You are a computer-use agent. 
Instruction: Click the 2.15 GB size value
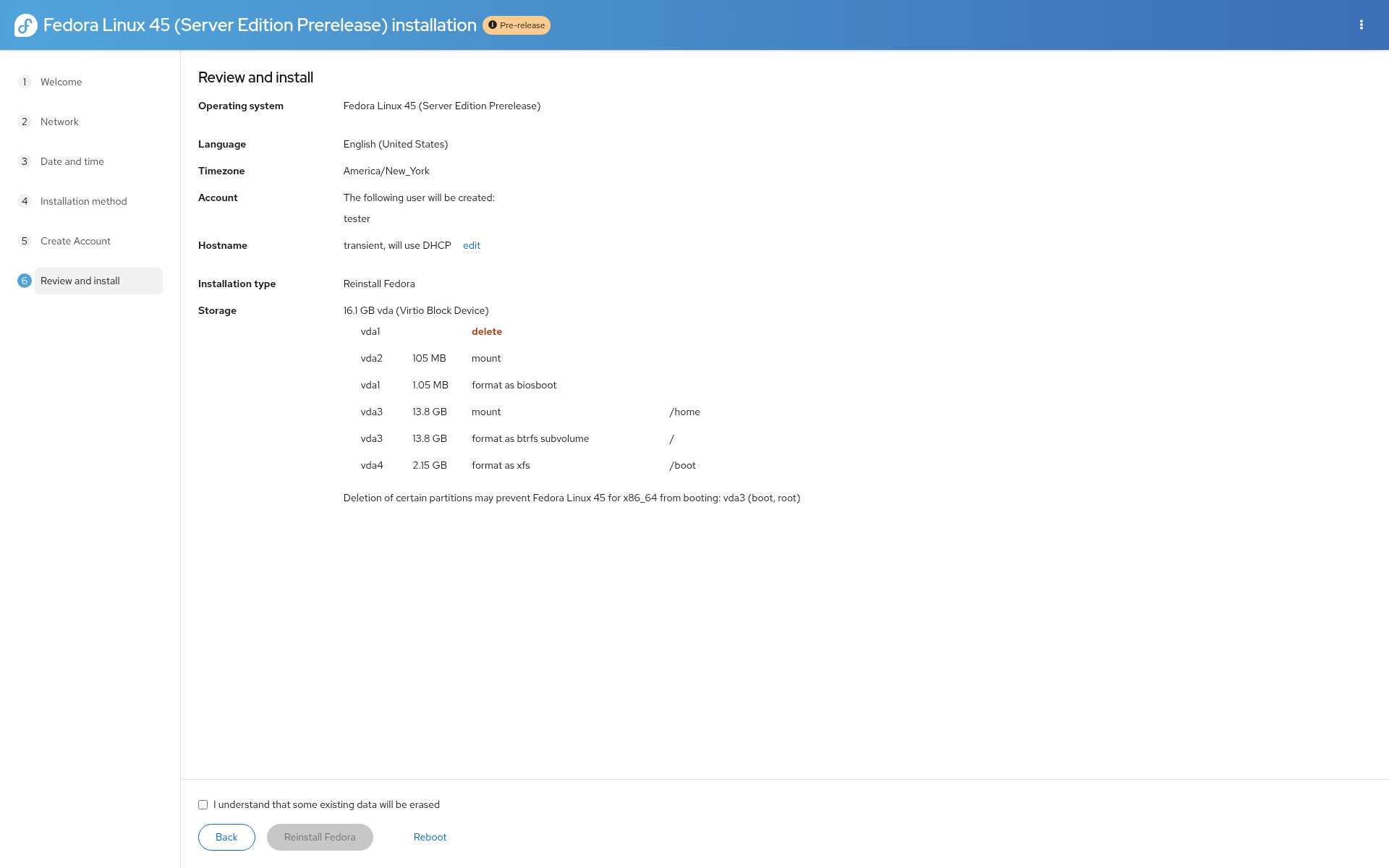click(x=430, y=465)
